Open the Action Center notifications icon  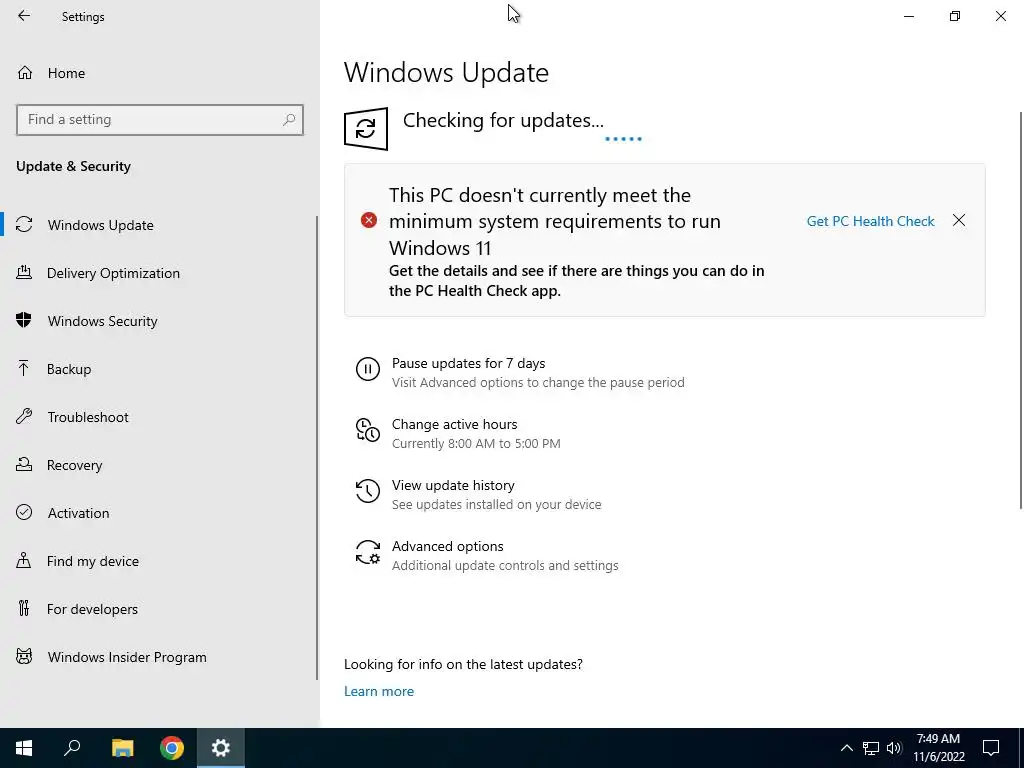point(991,748)
